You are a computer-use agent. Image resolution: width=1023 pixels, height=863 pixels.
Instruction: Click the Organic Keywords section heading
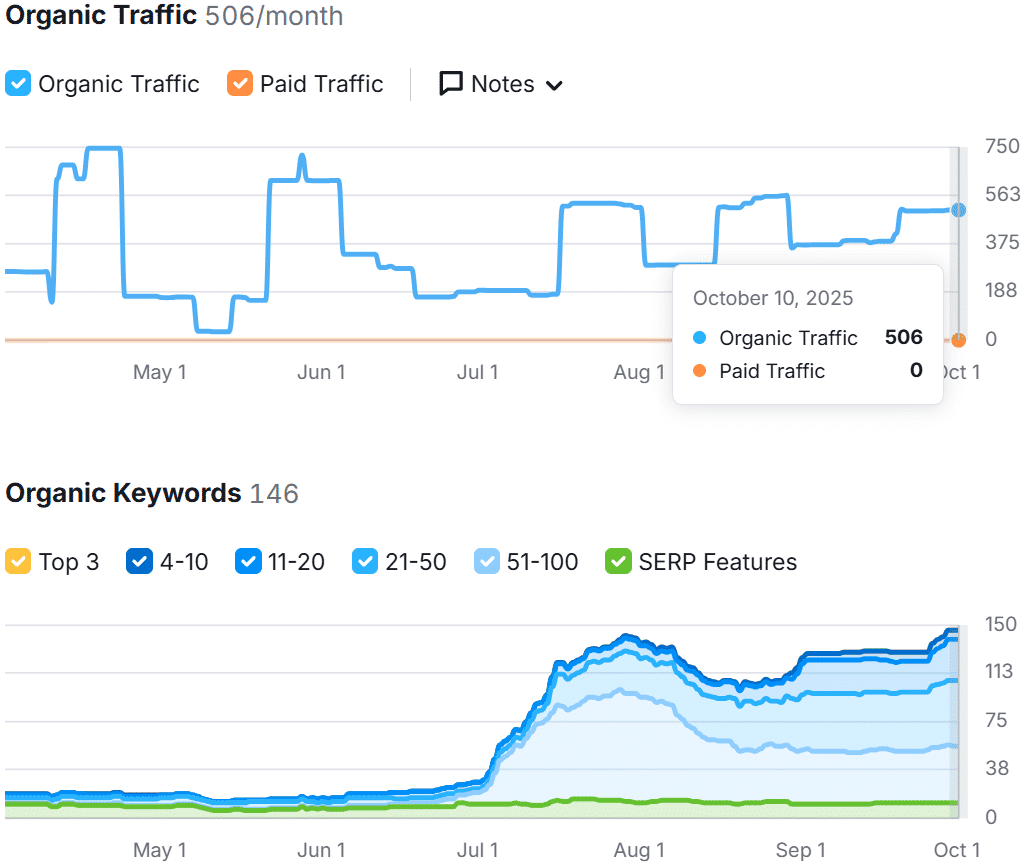pyautogui.click(x=123, y=493)
